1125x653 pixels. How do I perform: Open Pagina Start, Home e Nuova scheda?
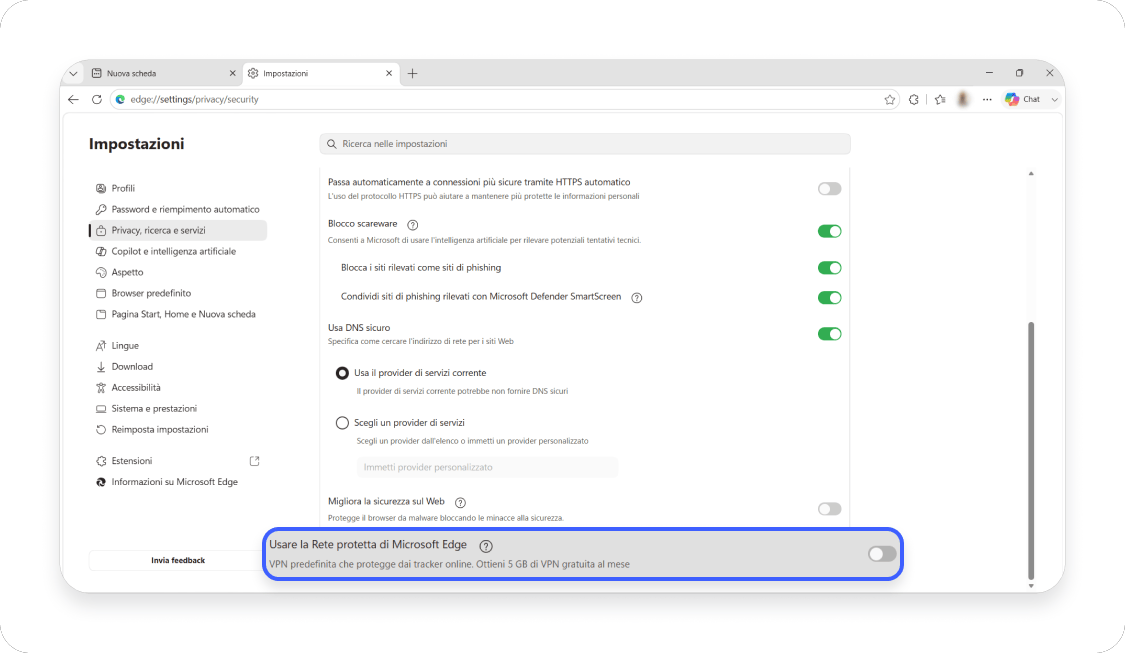click(x=178, y=314)
